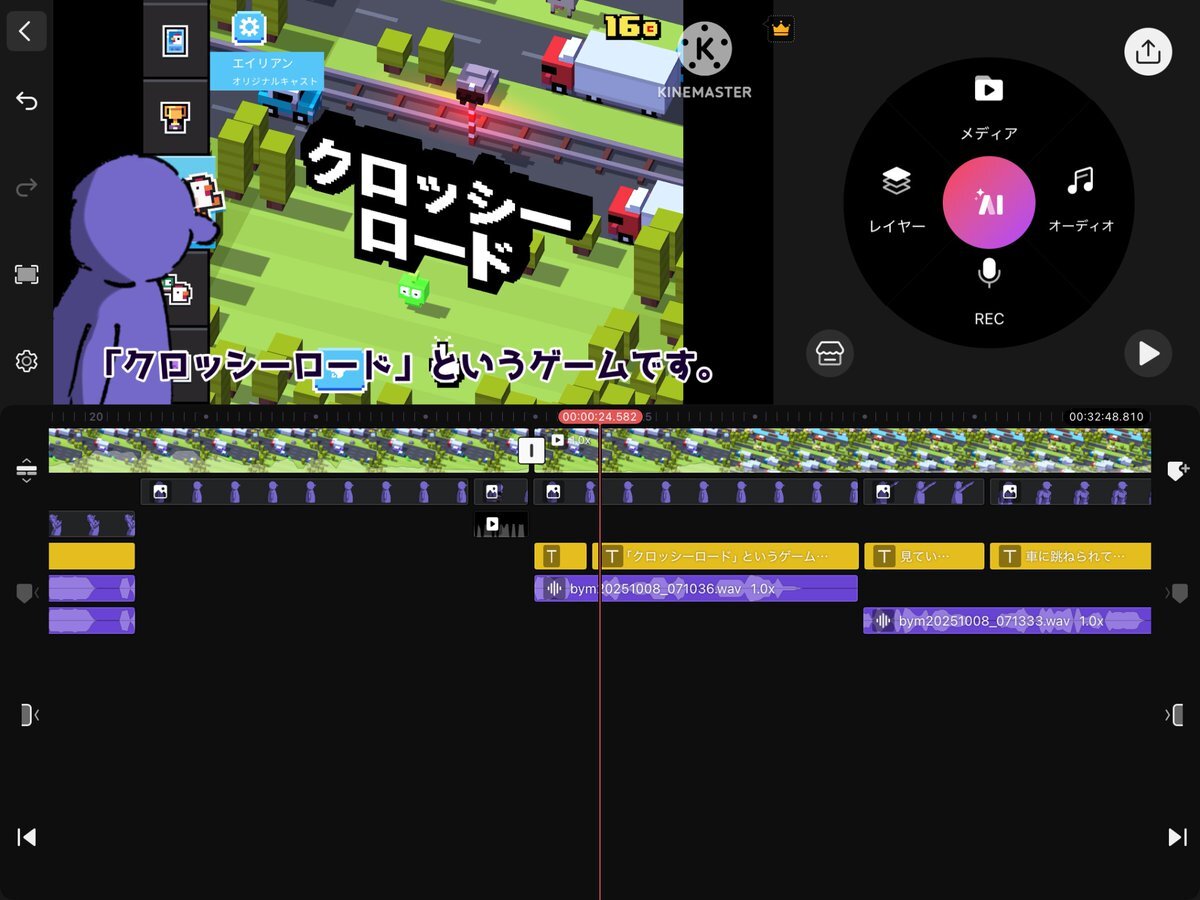Open project settings gear
This screenshot has width=1200, height=900.
(x=26, y=361)
